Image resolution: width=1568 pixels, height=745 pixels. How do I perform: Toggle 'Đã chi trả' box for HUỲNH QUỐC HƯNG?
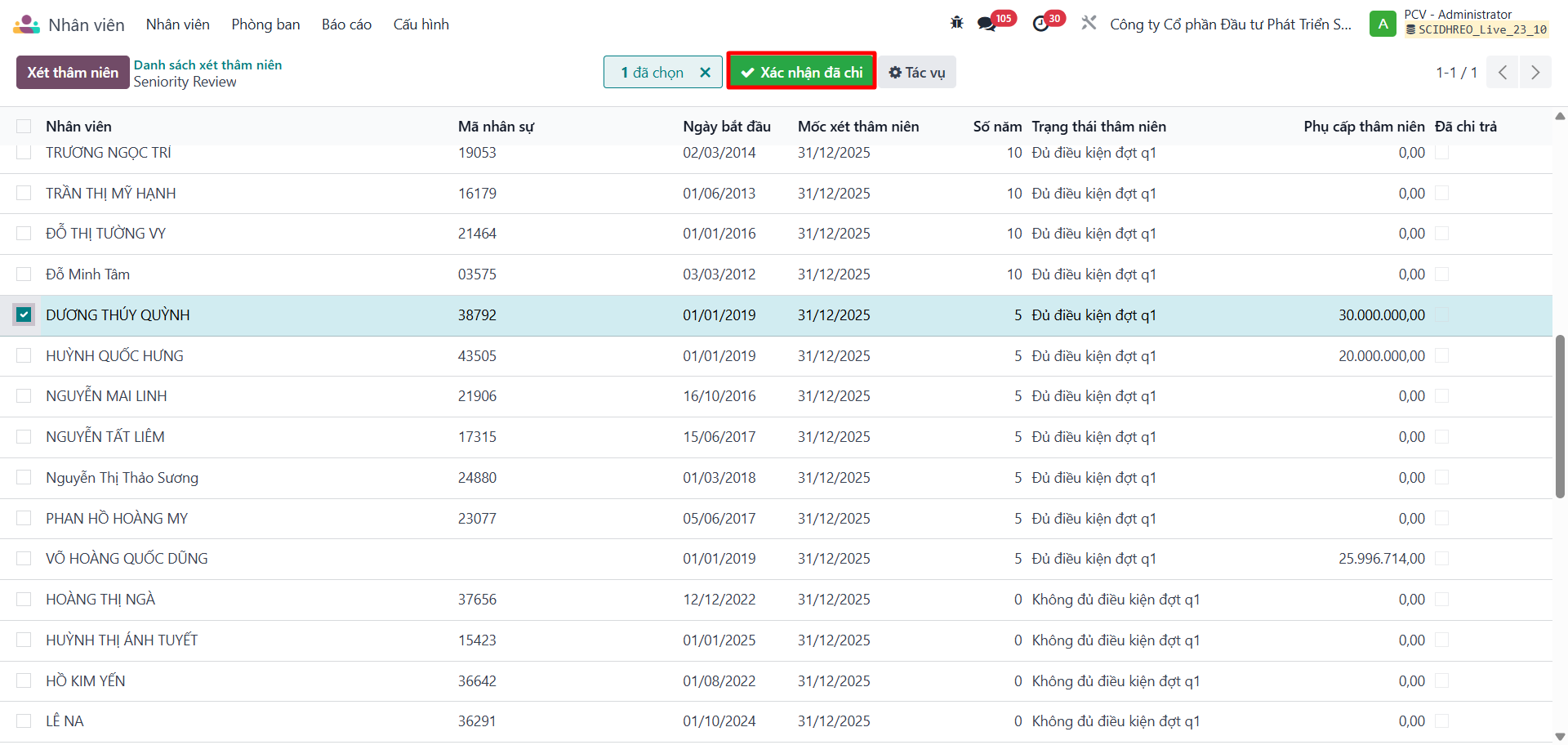coord(1442,355)
